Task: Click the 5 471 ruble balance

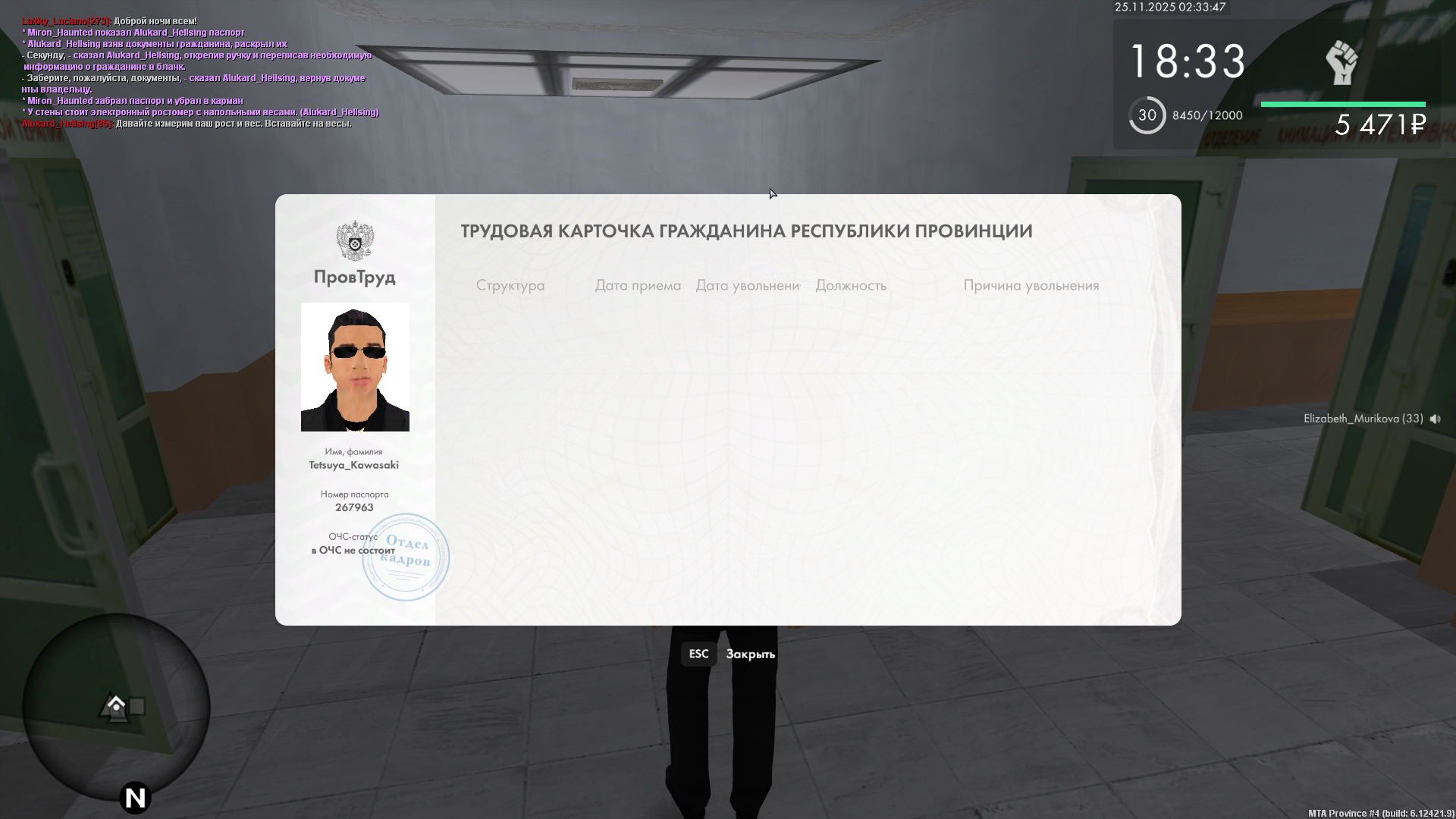Action: (x=1380, y=125)
